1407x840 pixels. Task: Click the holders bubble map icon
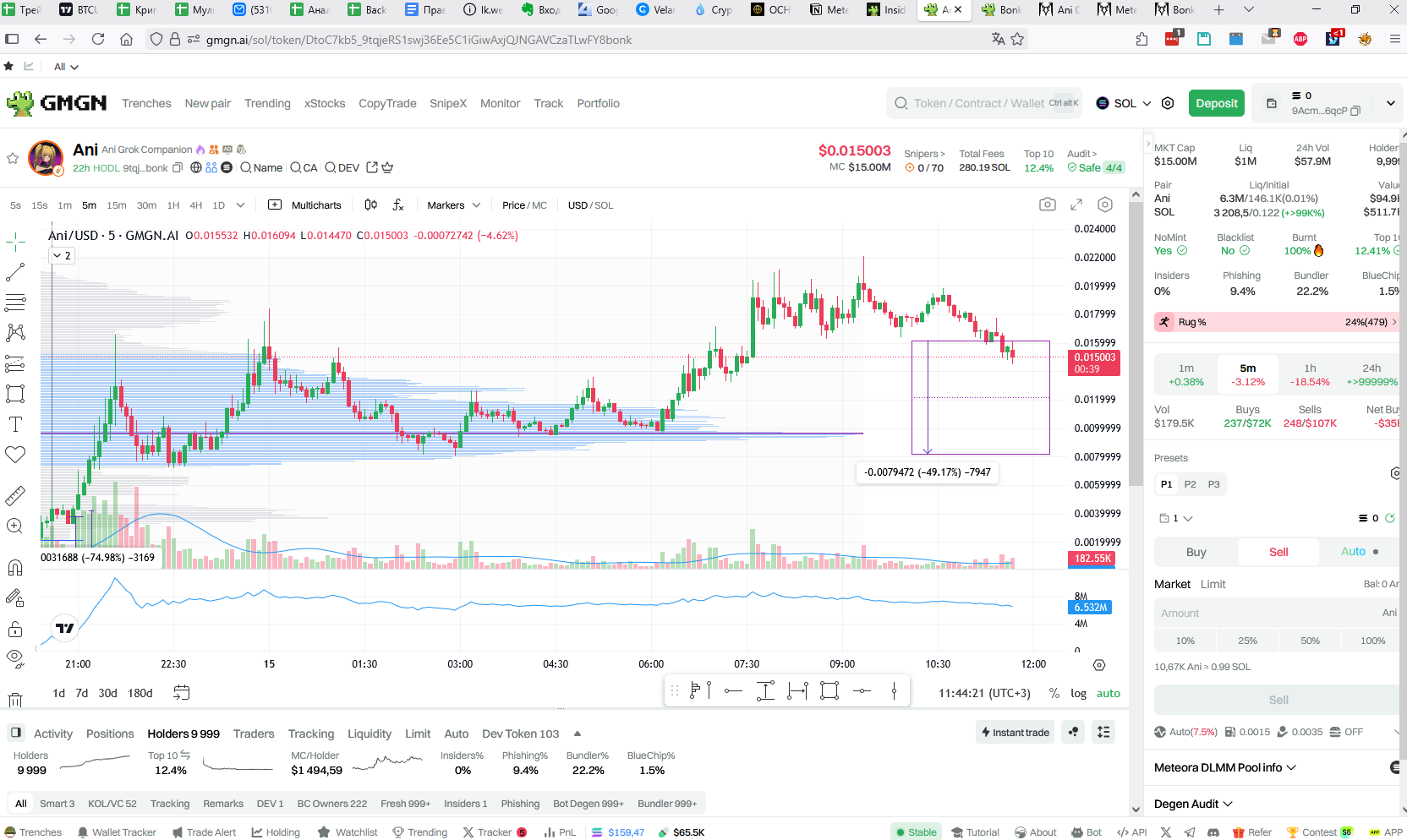(x=1073, y=732)
